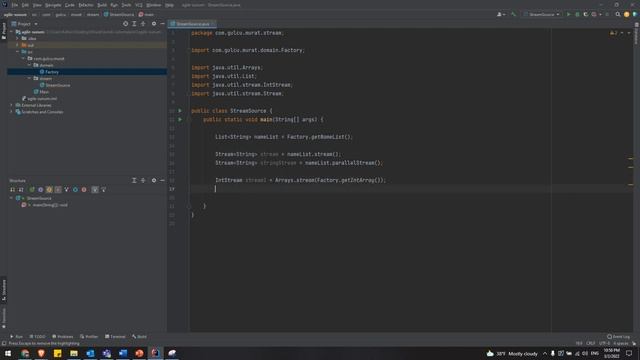Select opened file in Project panel
The width and height of the screenshot is (640, 360).
[125, 24]
